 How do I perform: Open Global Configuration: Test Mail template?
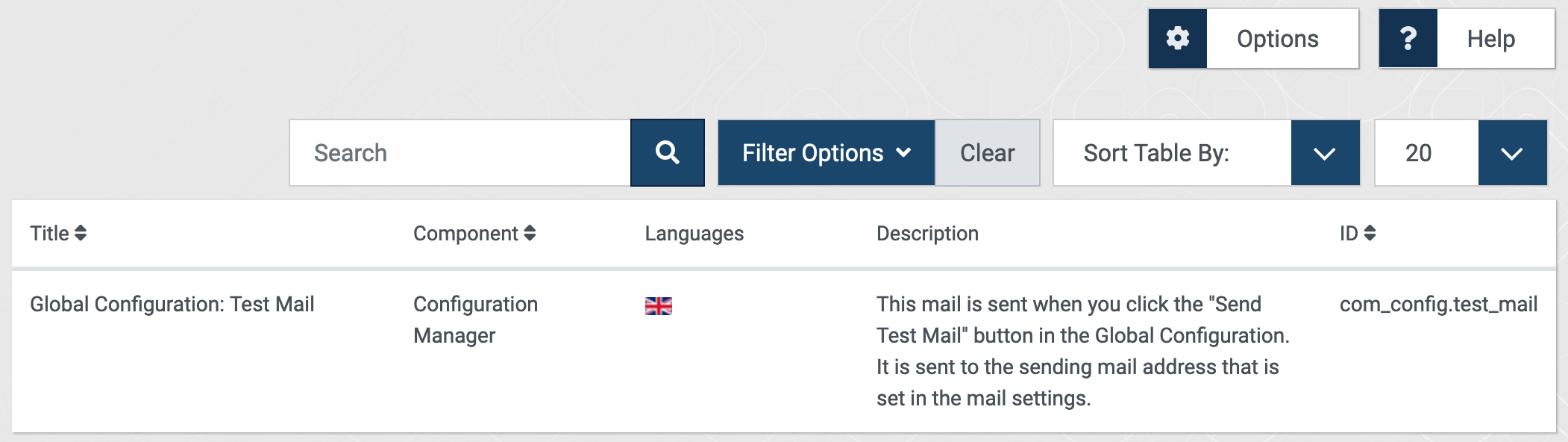pyautogui.click(x=172, y=305)
